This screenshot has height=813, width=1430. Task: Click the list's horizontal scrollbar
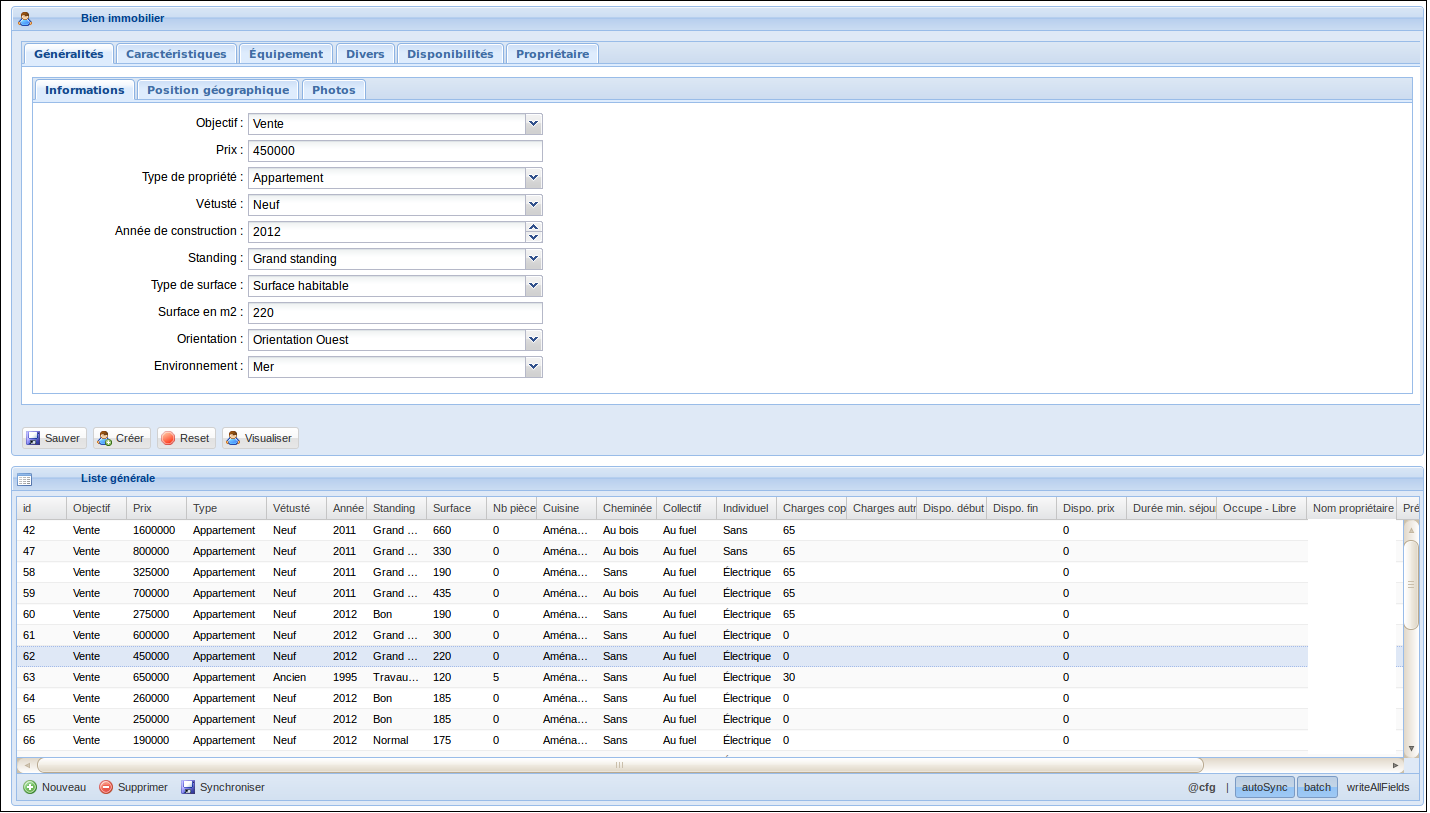[620, 765]
